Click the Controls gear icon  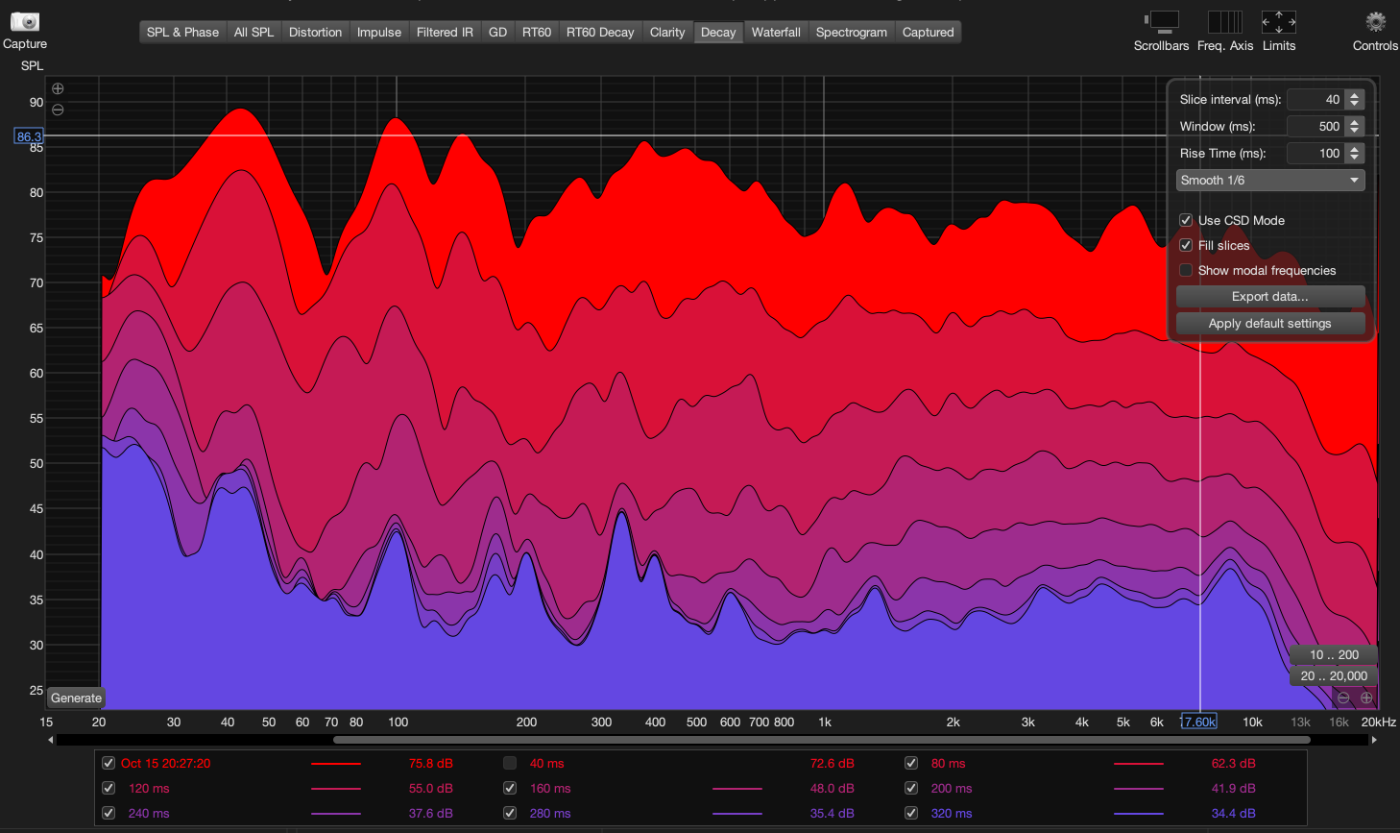pyautogui.click(x=1375, y=21)
